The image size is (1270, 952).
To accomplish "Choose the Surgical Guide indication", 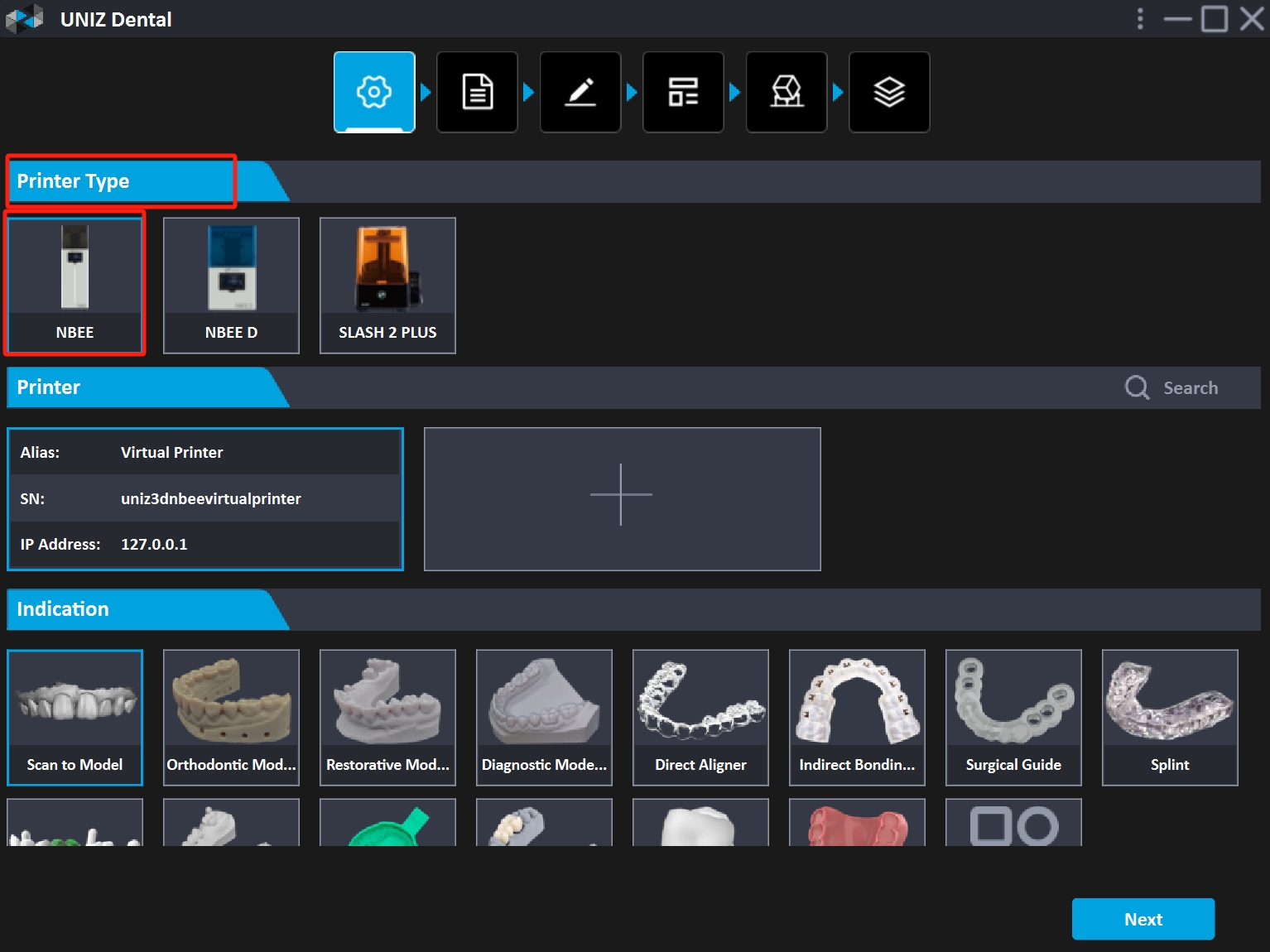I will [x=1013, y=718].
